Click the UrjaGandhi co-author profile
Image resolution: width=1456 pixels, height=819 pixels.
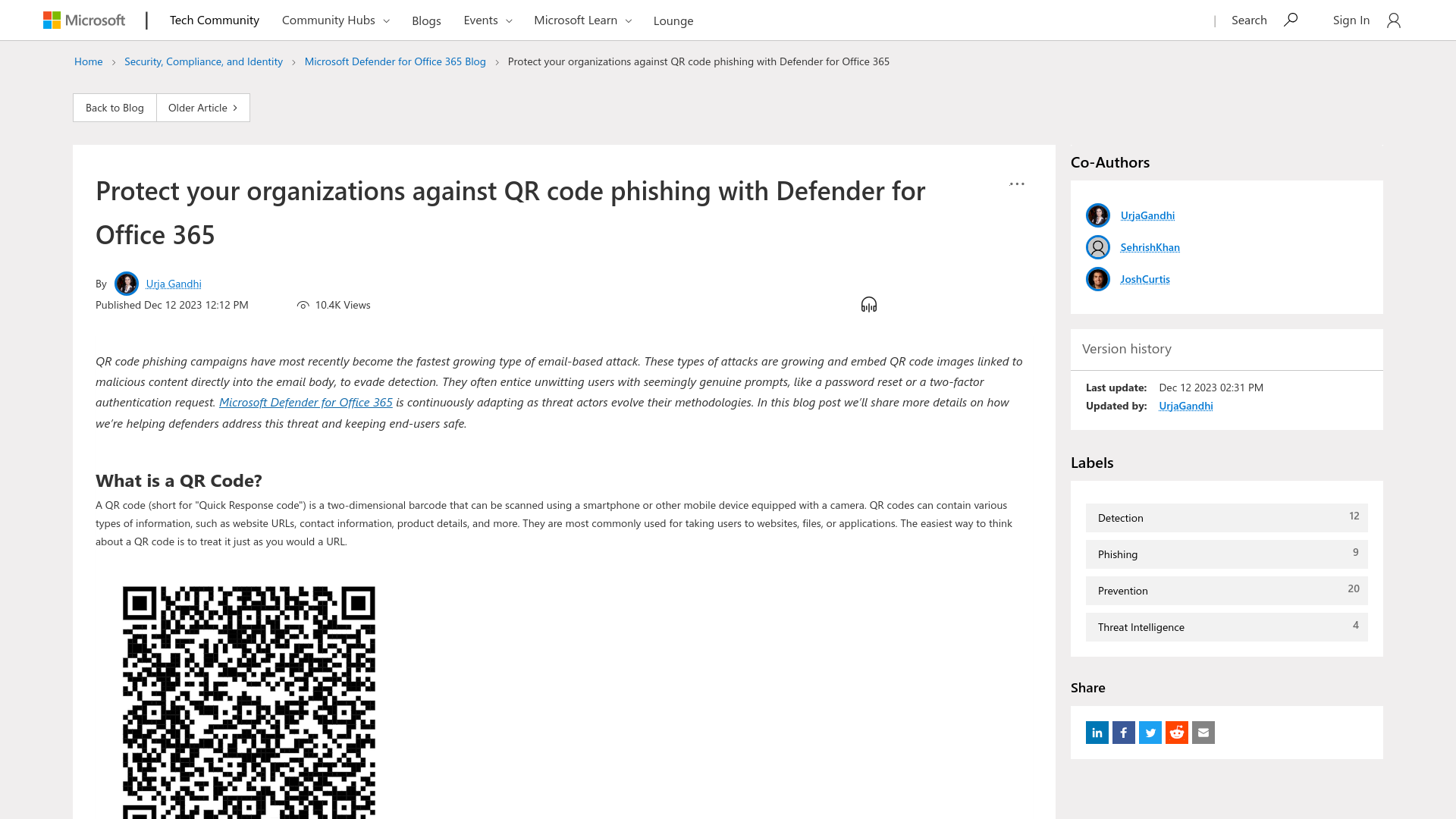(x=1148, y=215)
